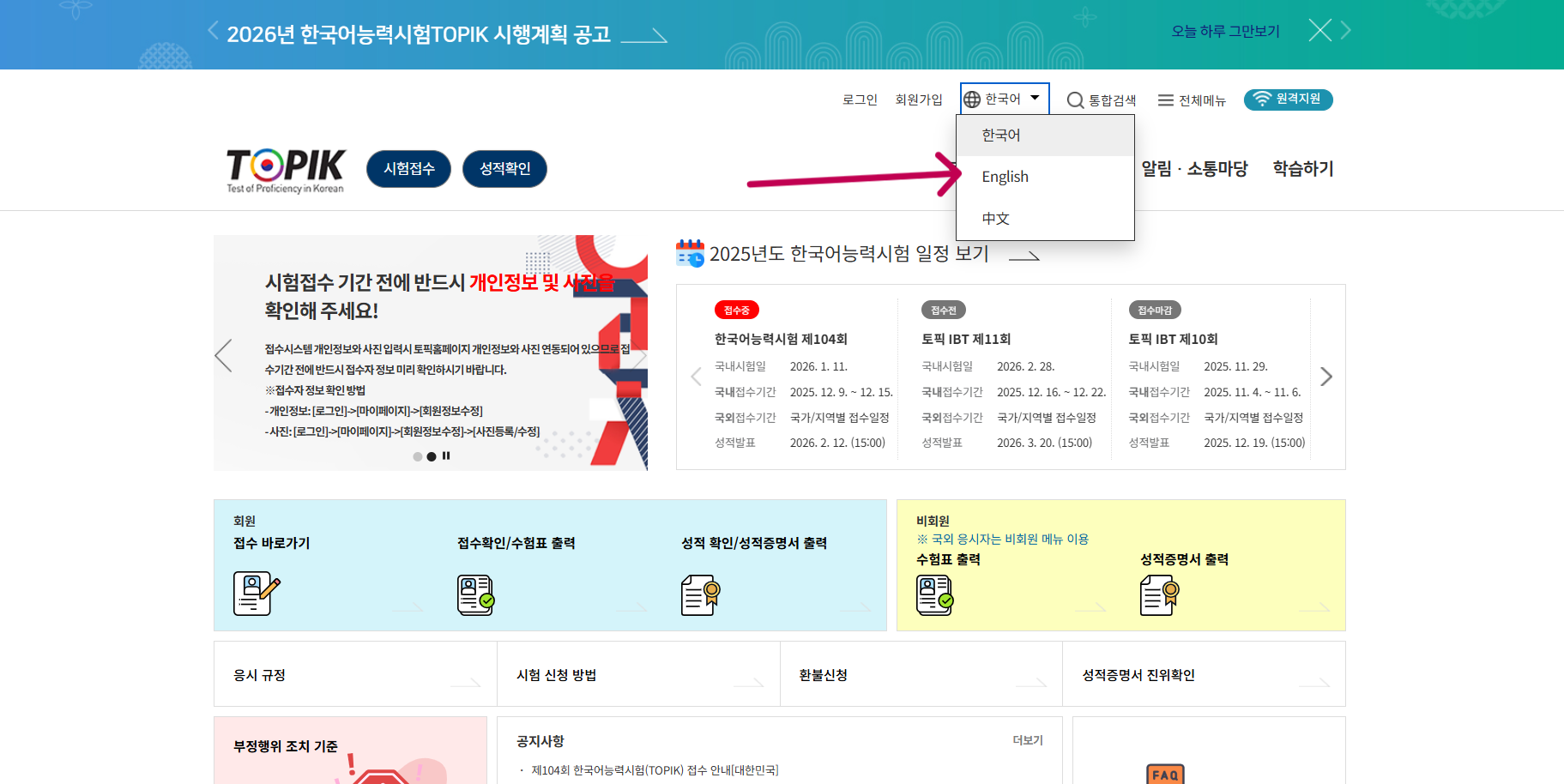The image size is (1564, 784).
Task: Click the 원격지원 remote support button
Action: tap(1289, 100)
